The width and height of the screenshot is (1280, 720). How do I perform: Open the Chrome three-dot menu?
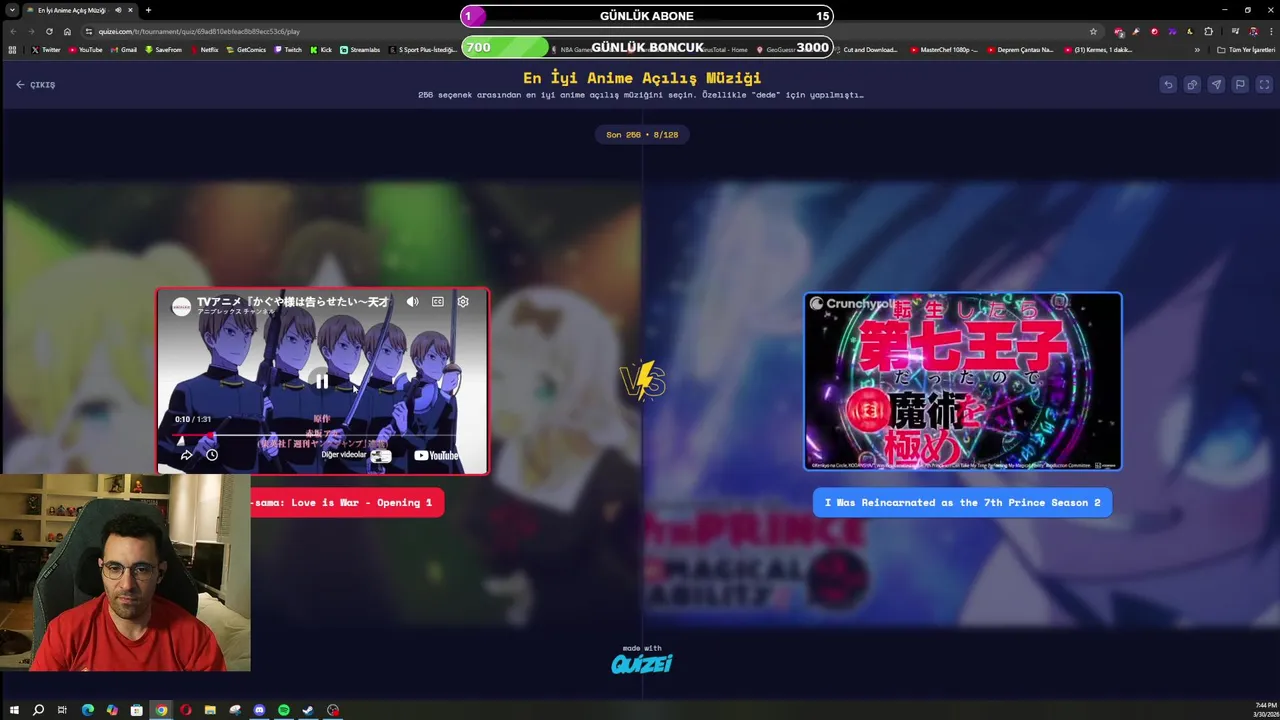1270,31
